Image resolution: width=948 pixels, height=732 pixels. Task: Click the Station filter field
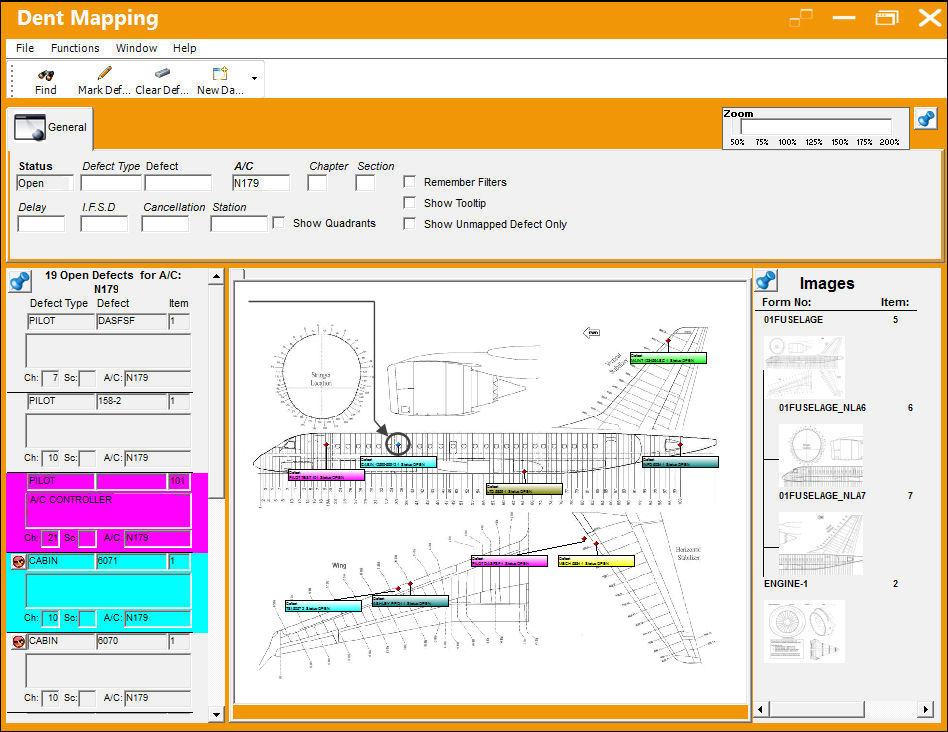coord(239,224)
